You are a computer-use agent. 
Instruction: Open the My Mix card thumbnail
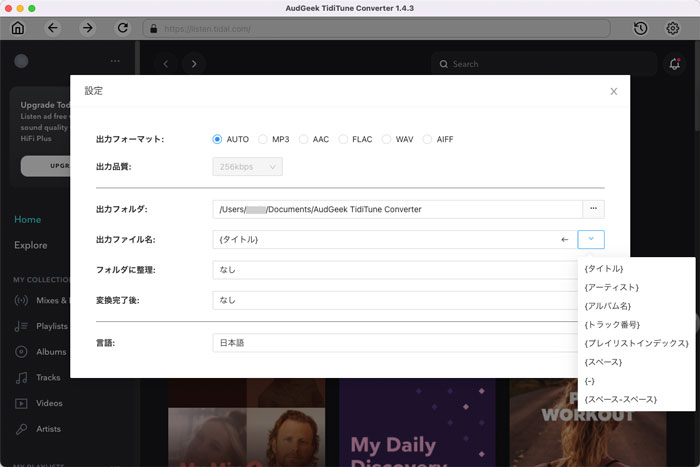(246, 422)
